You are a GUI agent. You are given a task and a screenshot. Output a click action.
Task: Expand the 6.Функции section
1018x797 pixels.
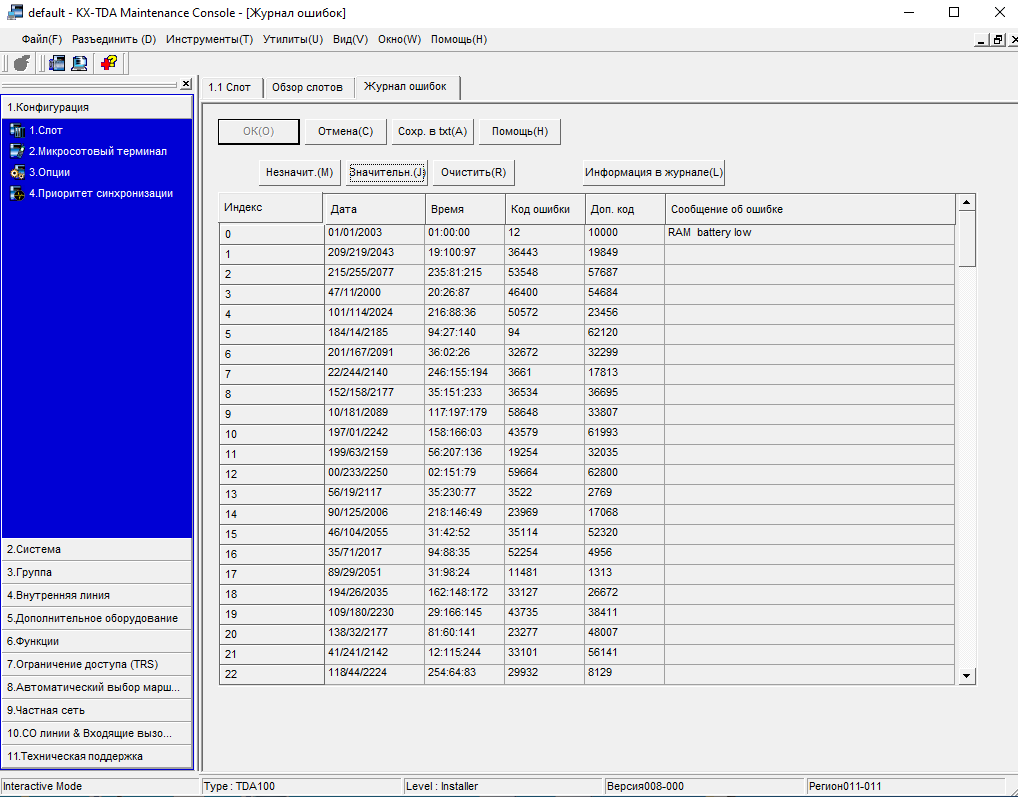[97, 641]
